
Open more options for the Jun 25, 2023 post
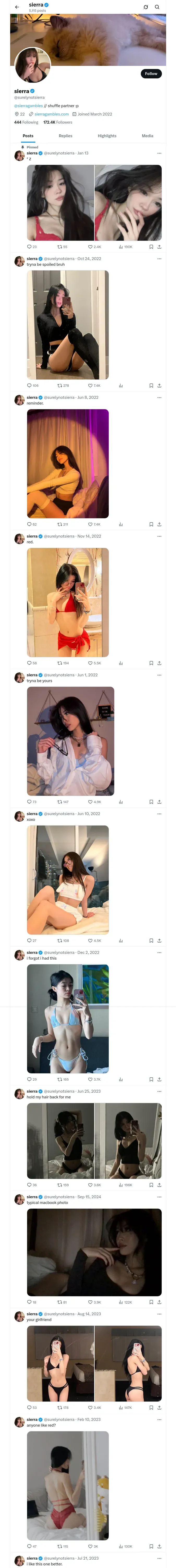[159, 1091]
